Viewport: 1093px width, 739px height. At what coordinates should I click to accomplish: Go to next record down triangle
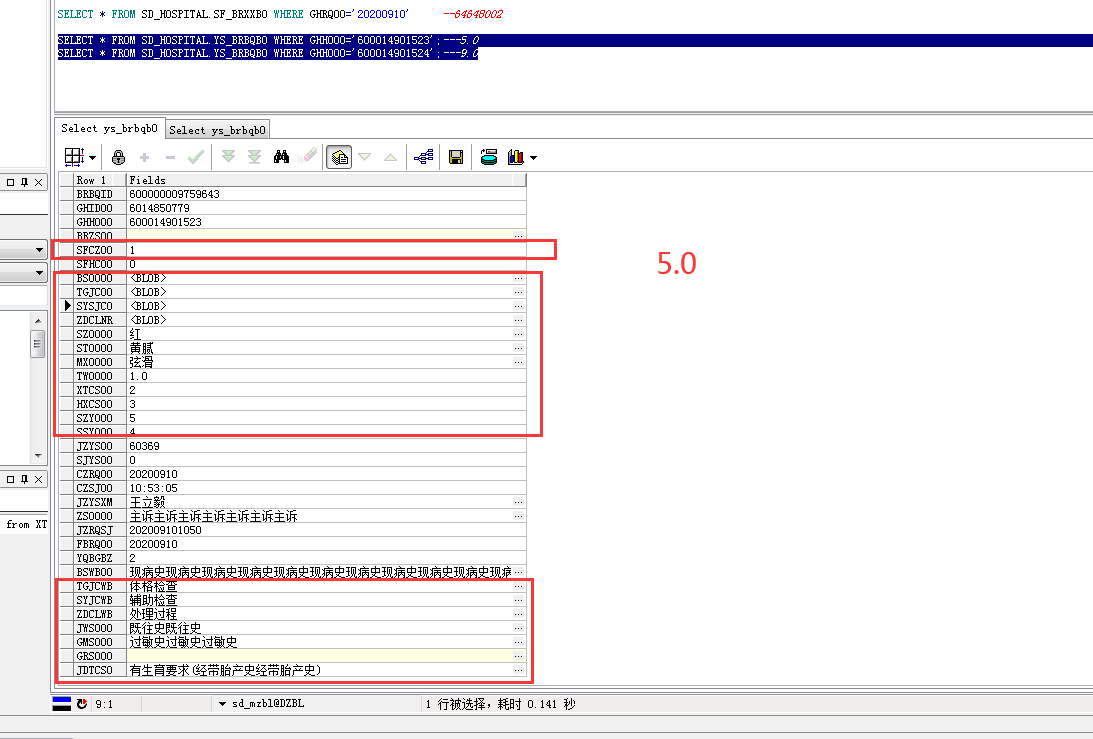[x=365, y=158]
